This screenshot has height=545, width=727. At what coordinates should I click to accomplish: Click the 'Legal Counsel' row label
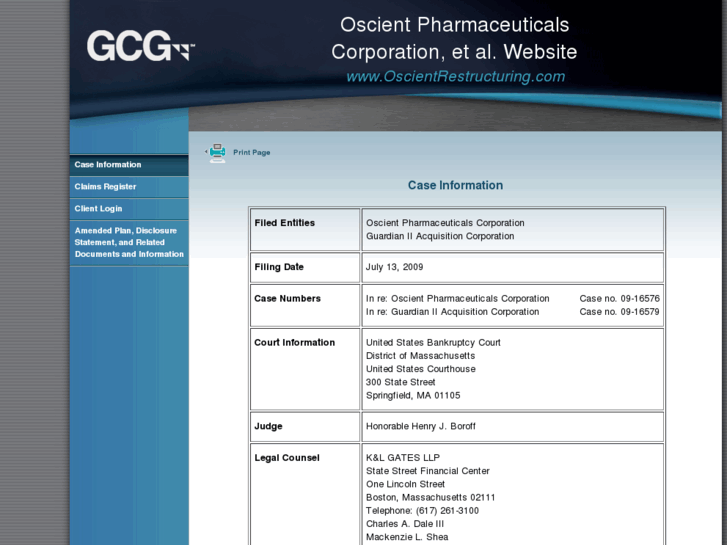tap(287, 458)
